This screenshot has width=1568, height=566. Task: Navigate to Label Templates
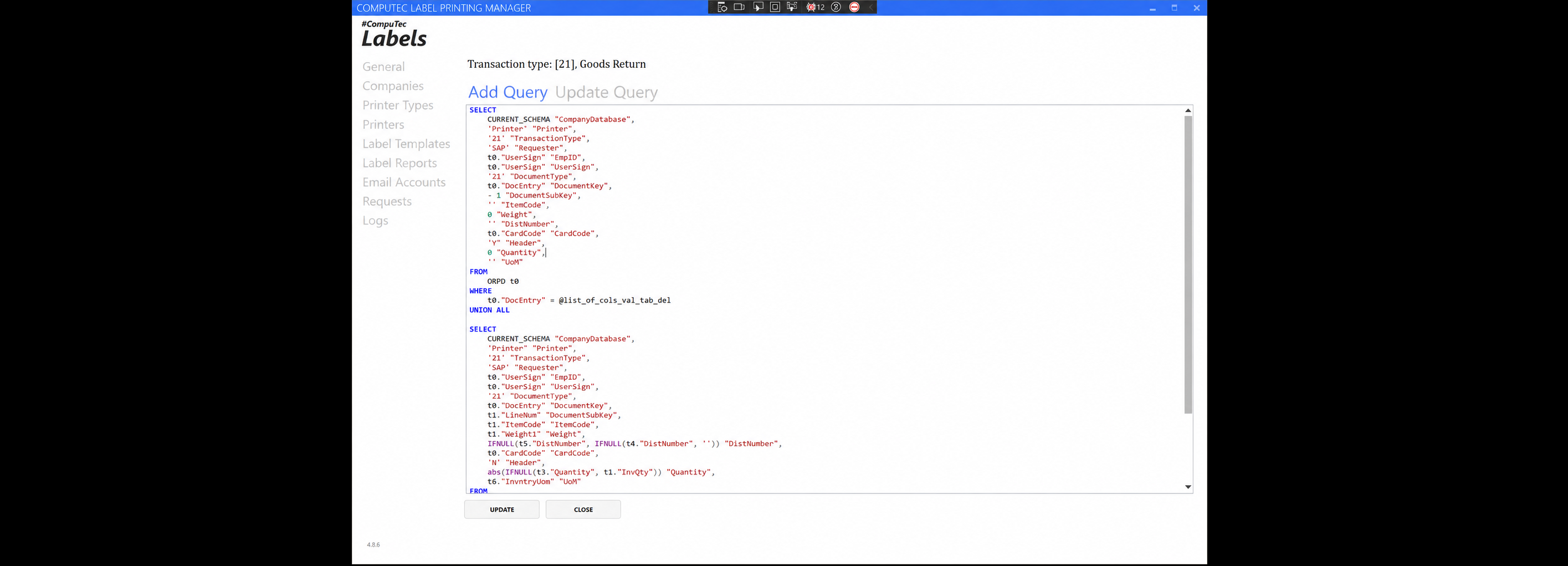pyautogui.click(x=407, y=144)
